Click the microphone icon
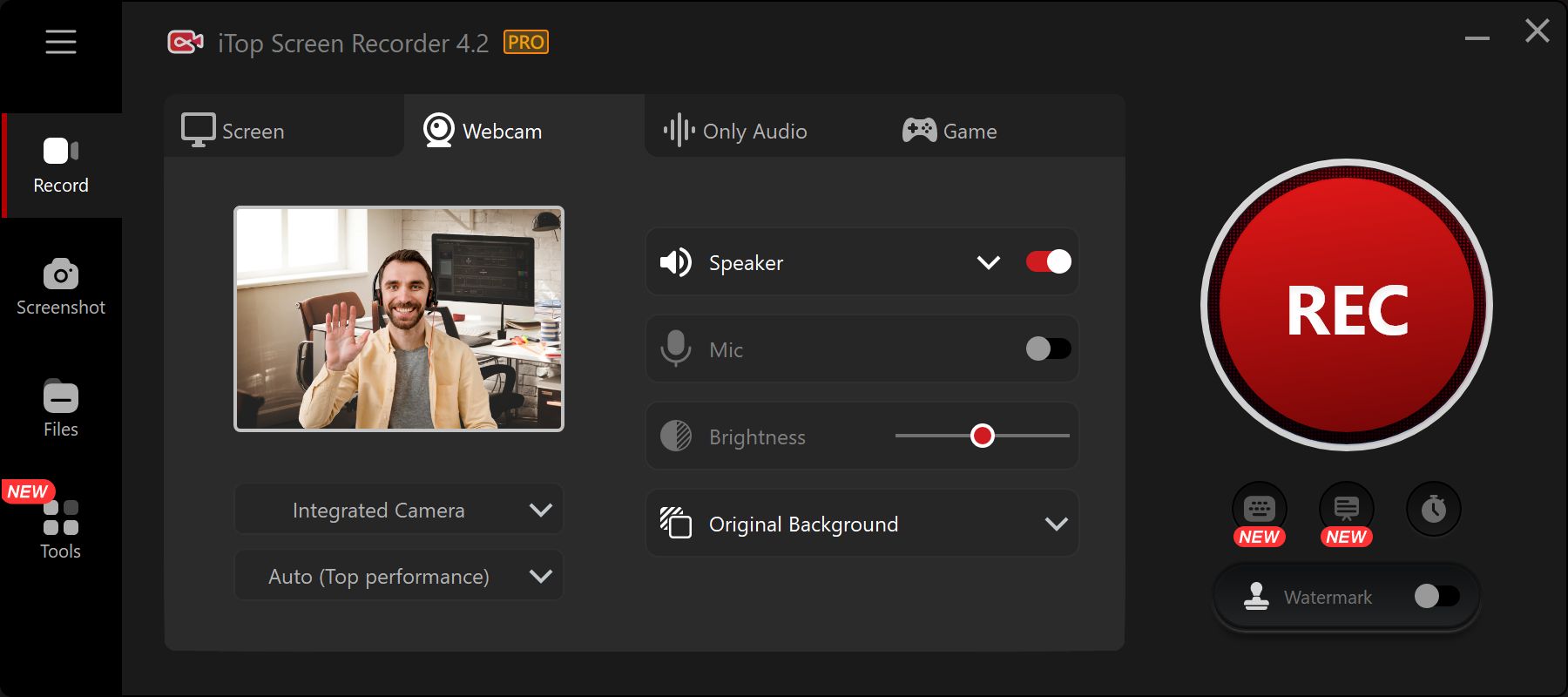Image resolution: width=1568 pixels, height=697 pixels. tap(676, 348)
